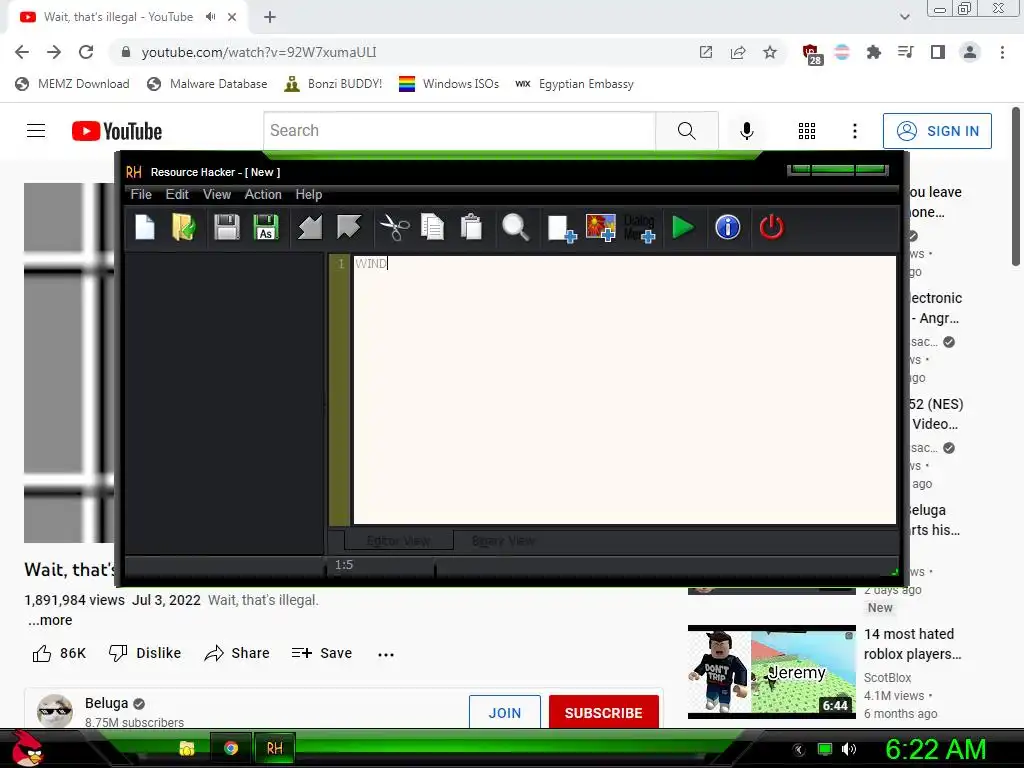Click the YouTube search box
Image resolution: width=1024 pixels, height=768 pixels.
tap(460, 131)
